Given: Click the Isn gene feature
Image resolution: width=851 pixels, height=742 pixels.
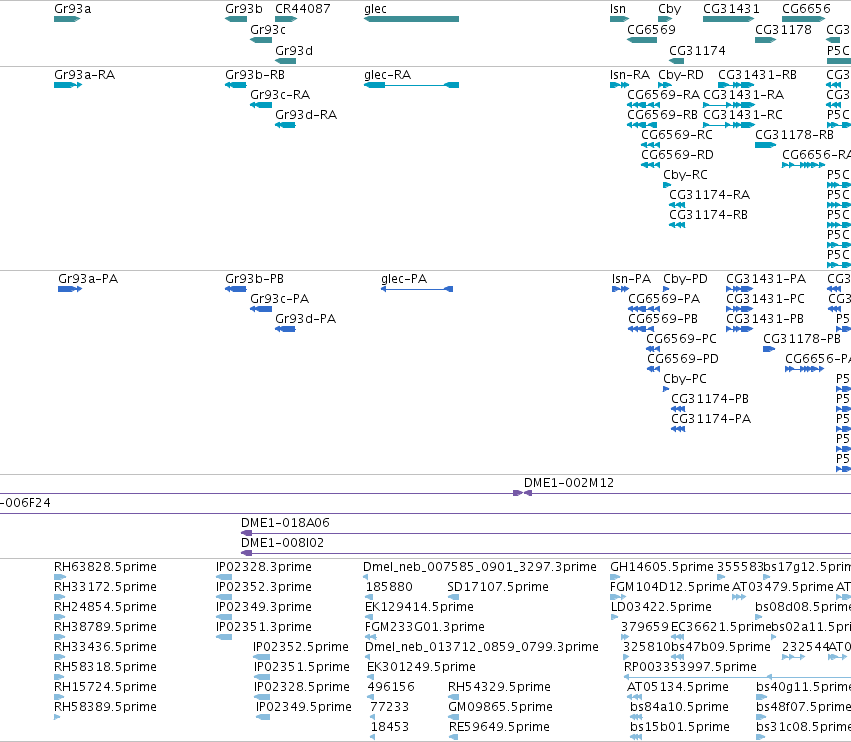Looking at the screenshot, I should pyautogui.click(x=619, y=19).
